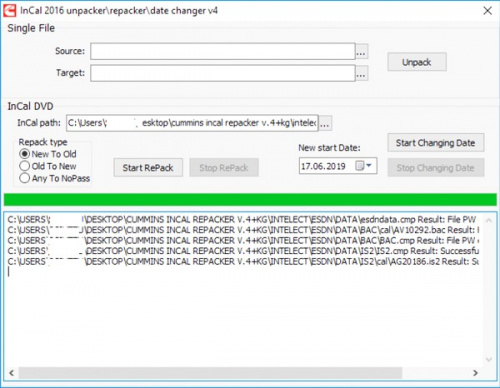
Task: Click the InCal application icon in title bar
Action: pyautogui.click(x=9, y=10)
